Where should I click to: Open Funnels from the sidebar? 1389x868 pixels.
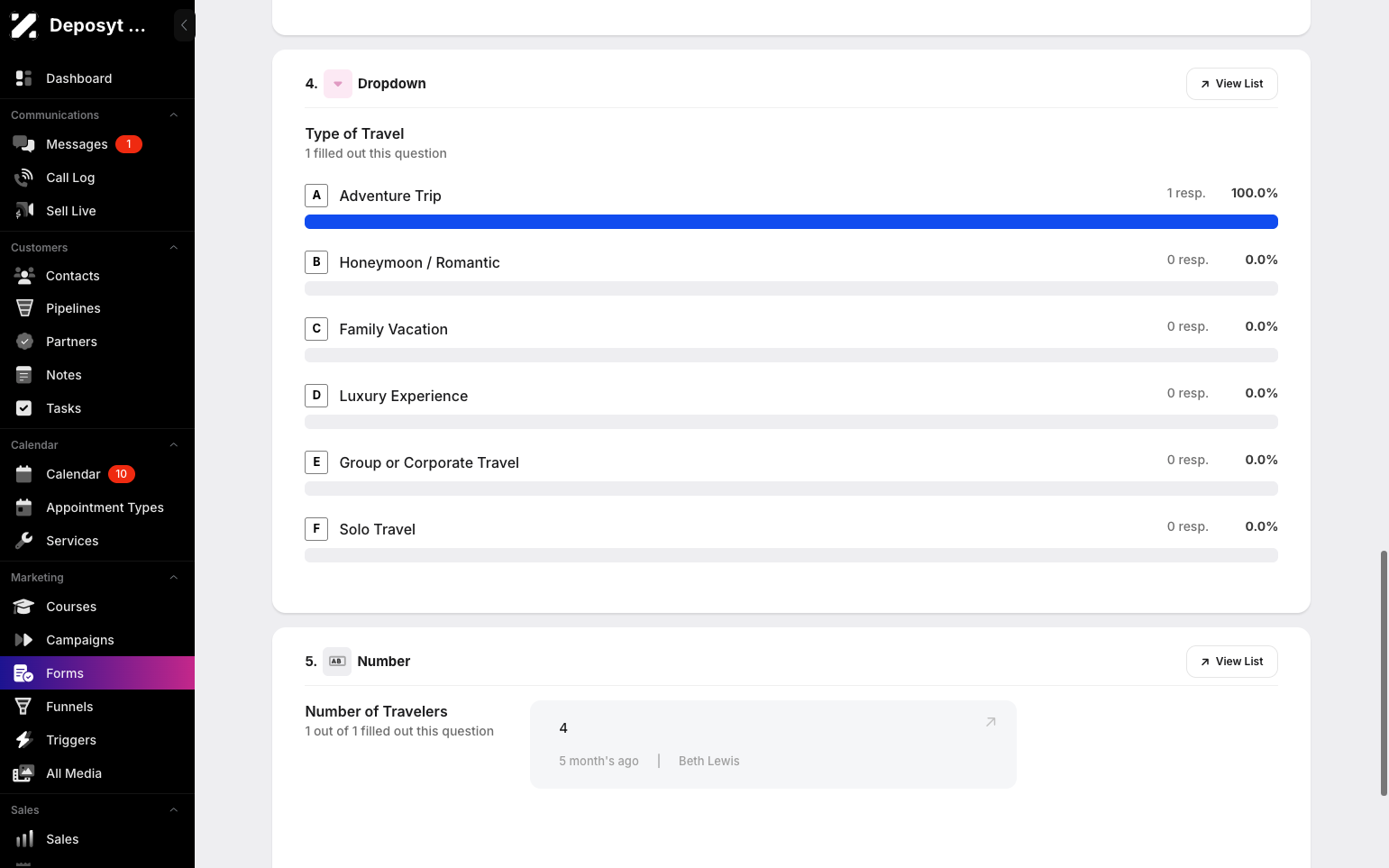coord(97,707)
